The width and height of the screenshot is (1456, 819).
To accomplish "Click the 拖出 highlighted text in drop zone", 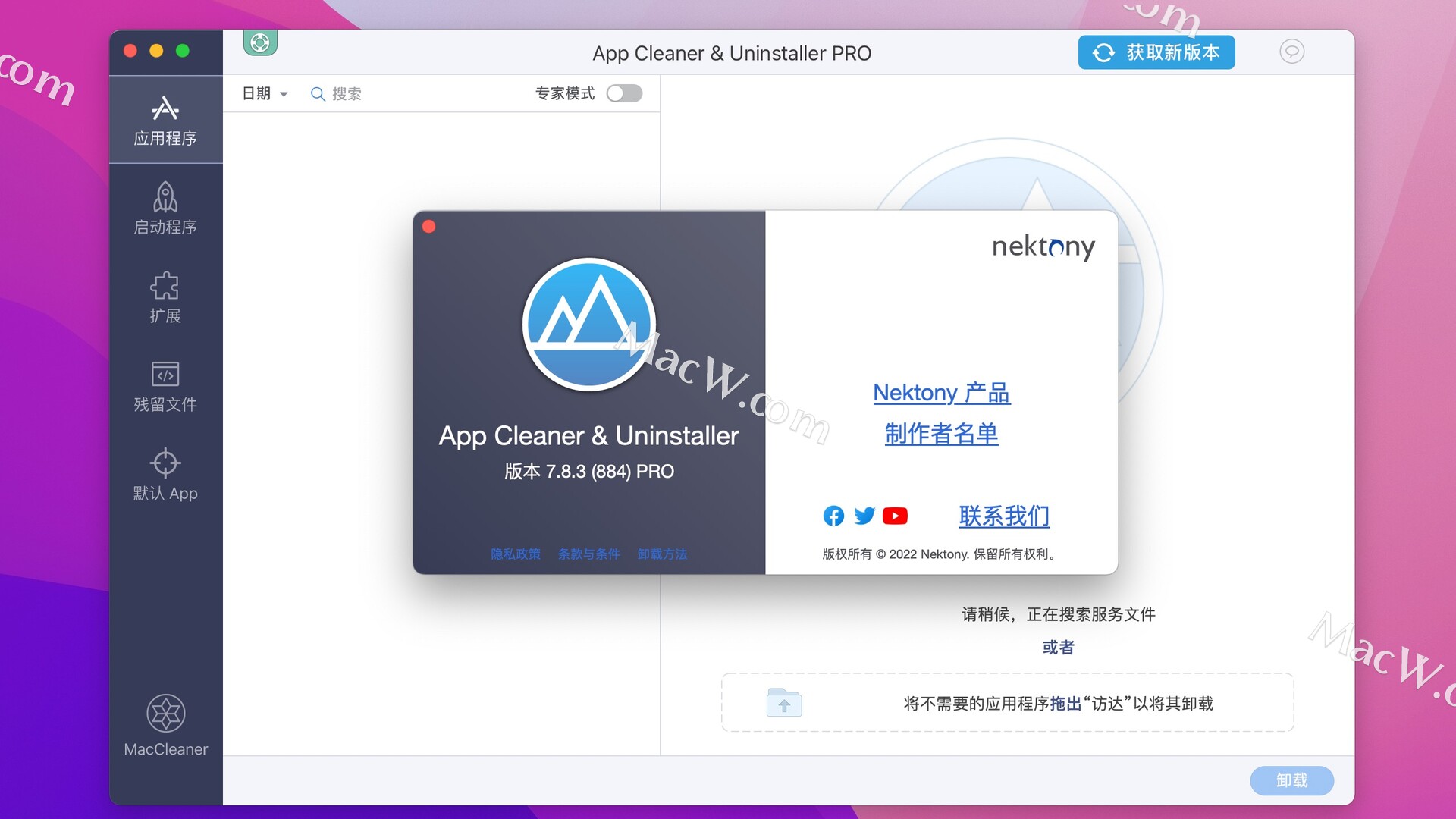I will point(1065,704).
